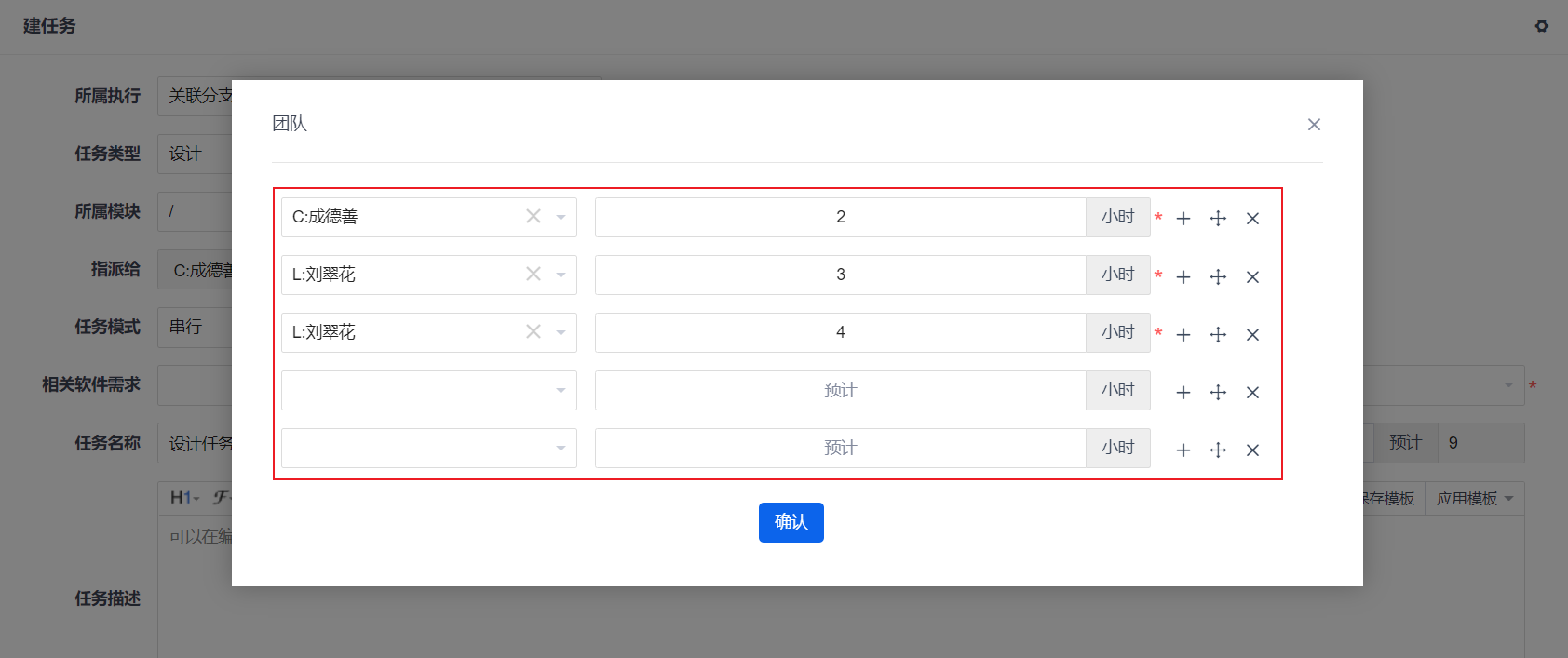Click the hours field showing 2

coord(841,217)
